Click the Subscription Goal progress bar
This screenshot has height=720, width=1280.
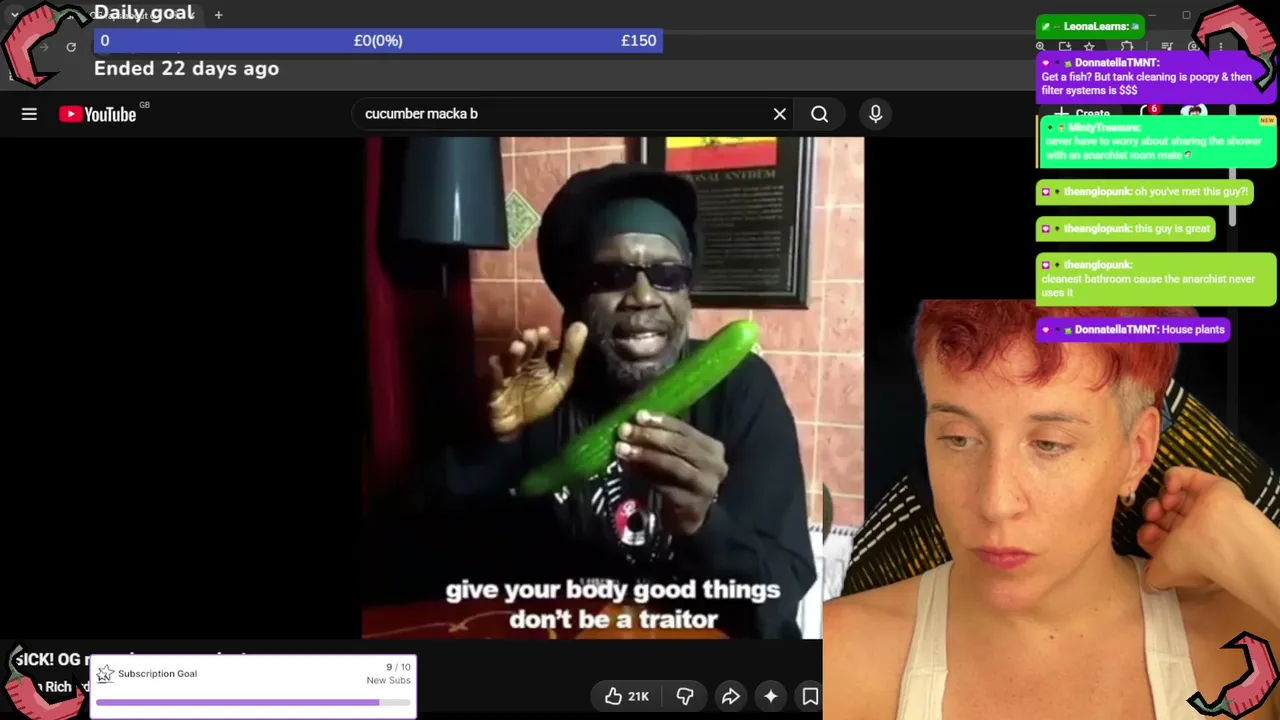[254, 702]
